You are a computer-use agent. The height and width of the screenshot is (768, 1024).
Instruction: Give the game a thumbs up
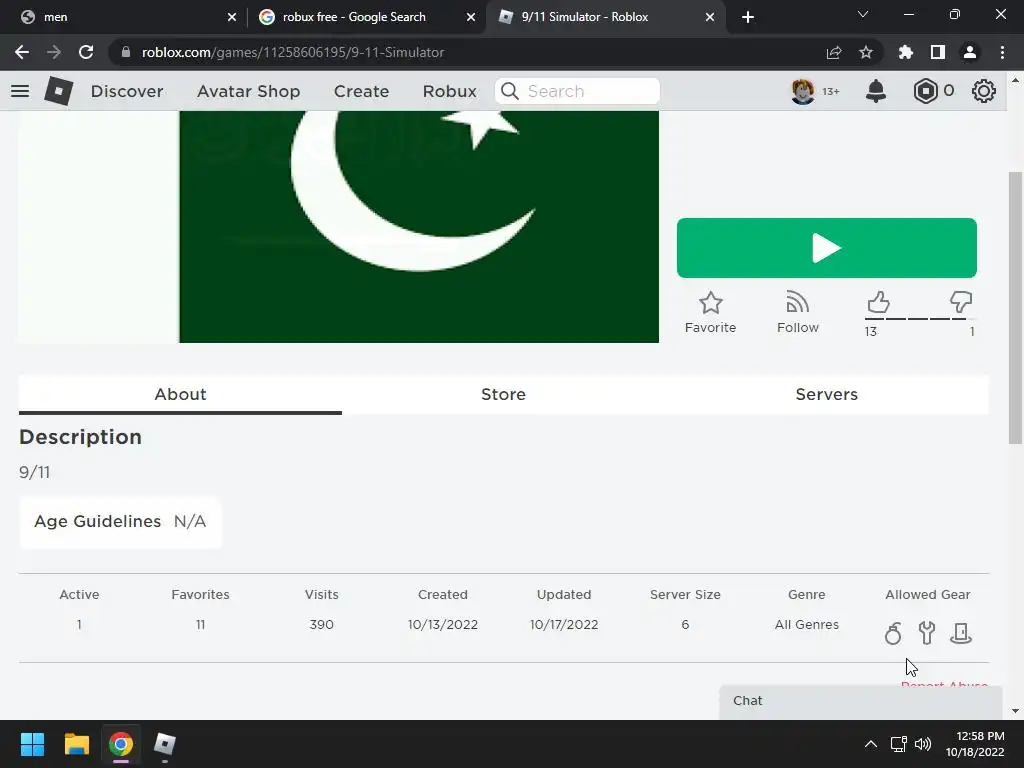click(x=878, y=302)
